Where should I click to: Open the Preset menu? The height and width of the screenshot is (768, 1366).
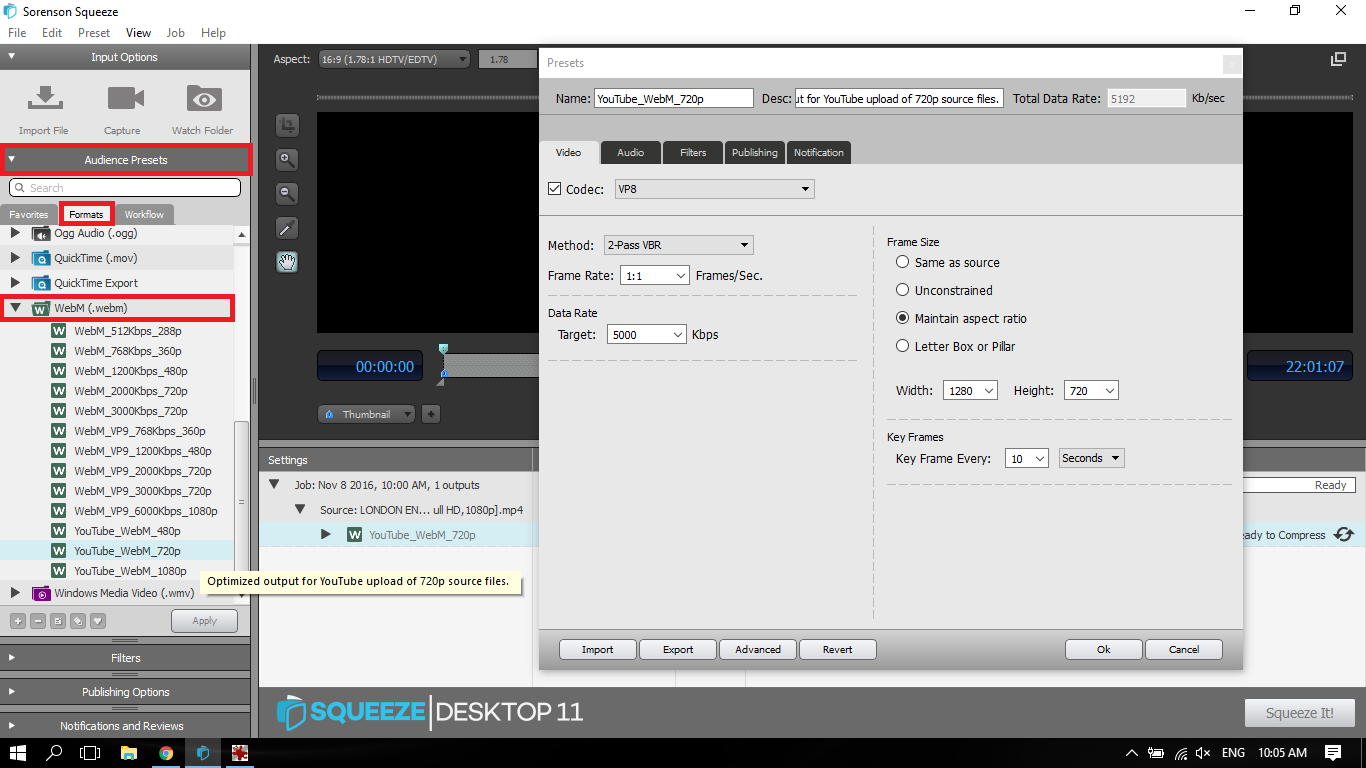(x=94, y=33)
